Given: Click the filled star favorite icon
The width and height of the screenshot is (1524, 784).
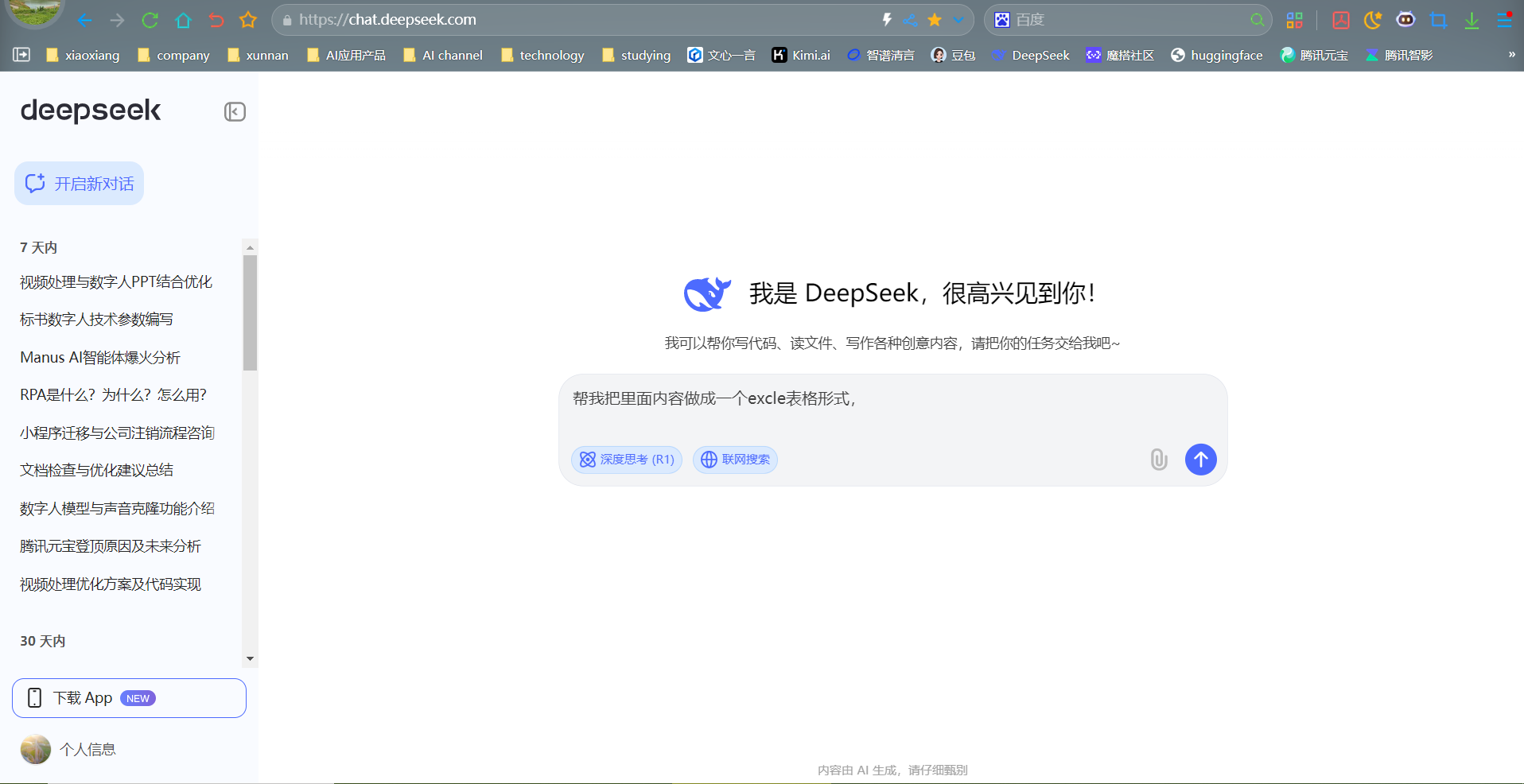Looking at the screenshot, I should click(x=935, y=20).
